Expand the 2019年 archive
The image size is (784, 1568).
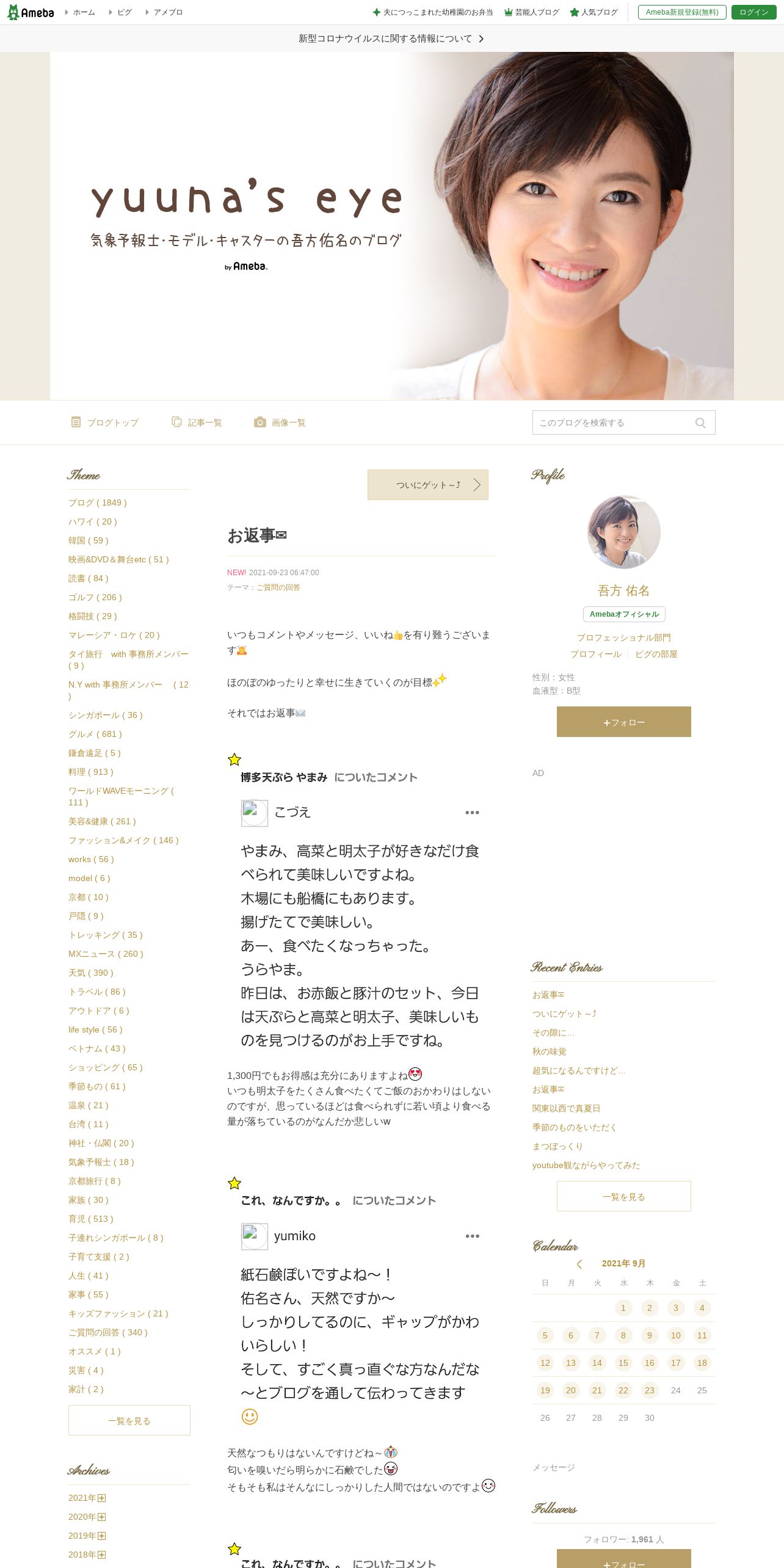(101, 1536)
